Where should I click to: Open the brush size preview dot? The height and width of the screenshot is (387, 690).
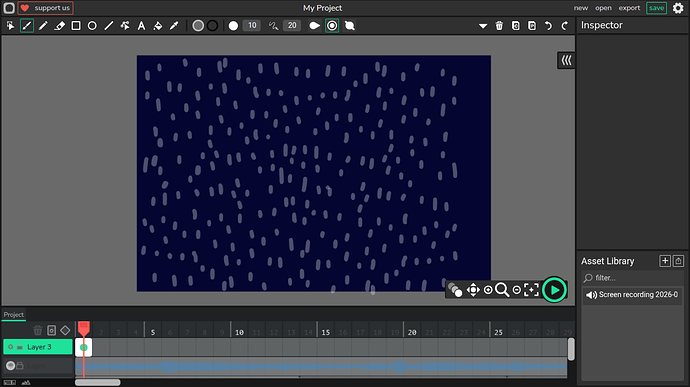[x=233, y=26]
